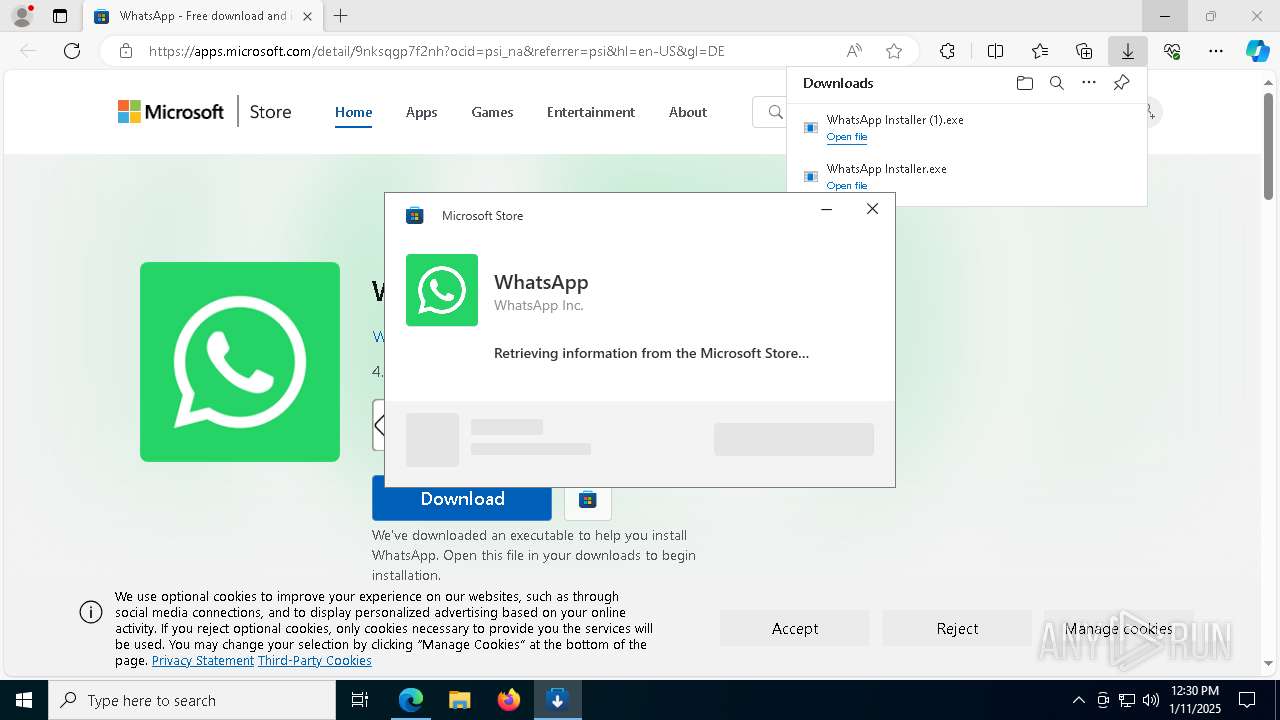Click the Microsoft logo
Image resolution: width=1280 pixels, height=720 pixels.
click(171, 112)
